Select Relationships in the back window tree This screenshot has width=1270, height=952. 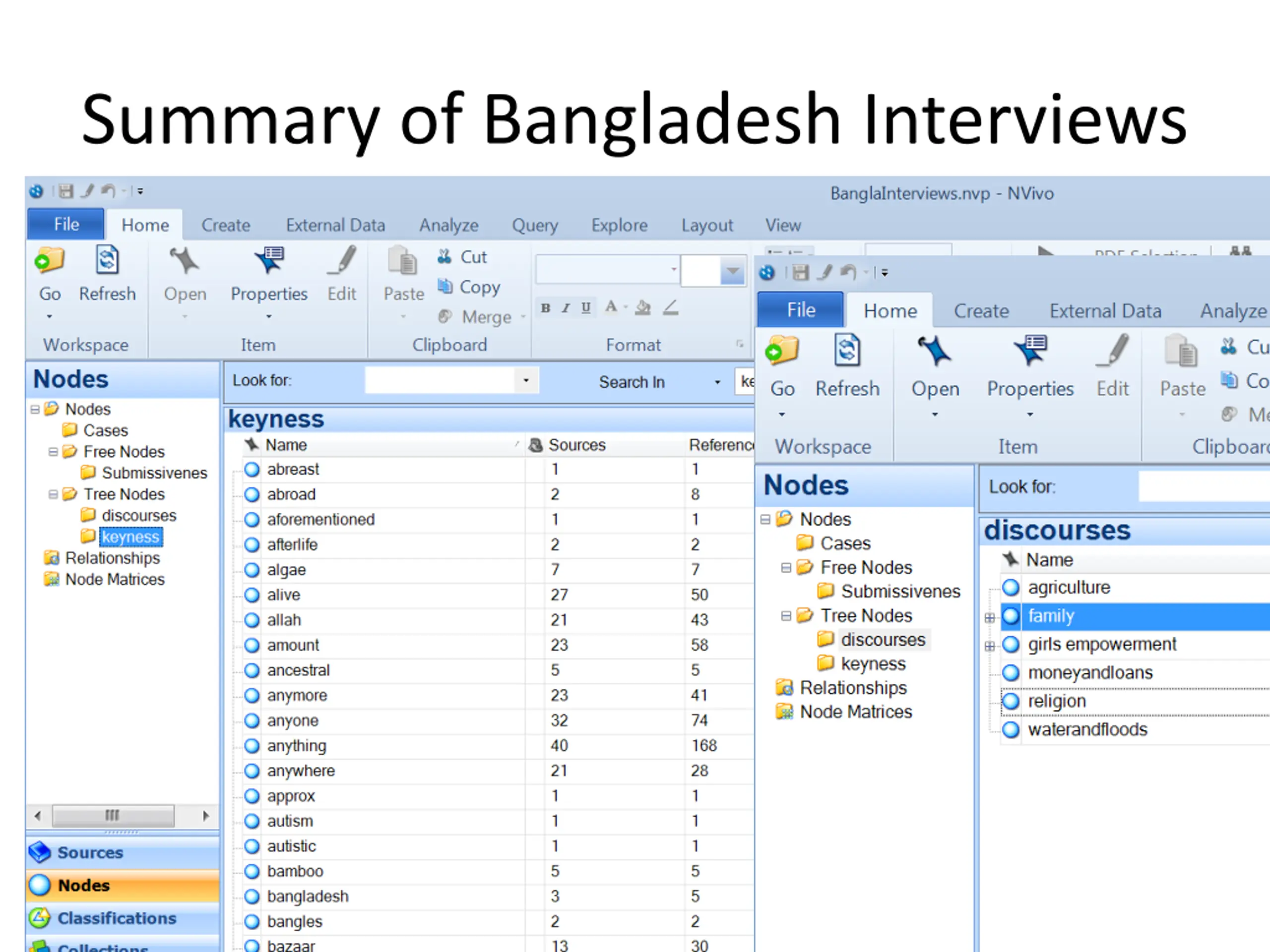point(113,558)
